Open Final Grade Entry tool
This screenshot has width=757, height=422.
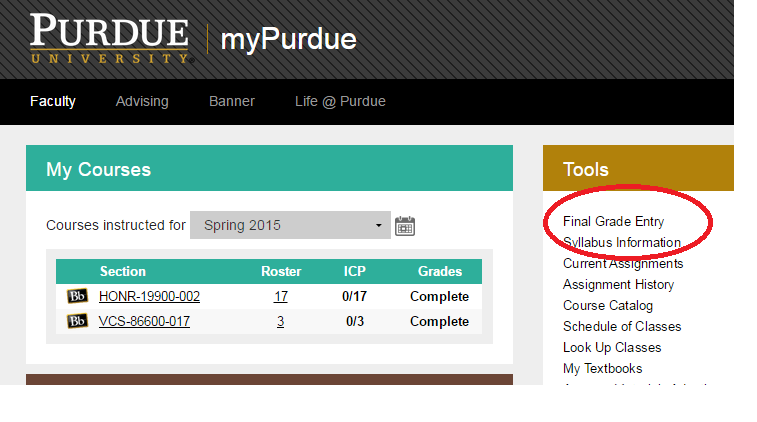click(613, 222)
